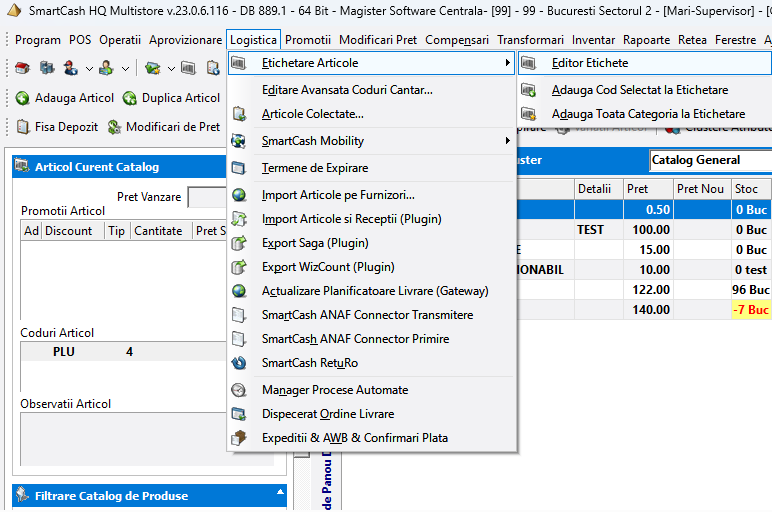The image size is (772, 512).
Task: Open the Rapoarte menu
Action: click(x=646, y=40)
